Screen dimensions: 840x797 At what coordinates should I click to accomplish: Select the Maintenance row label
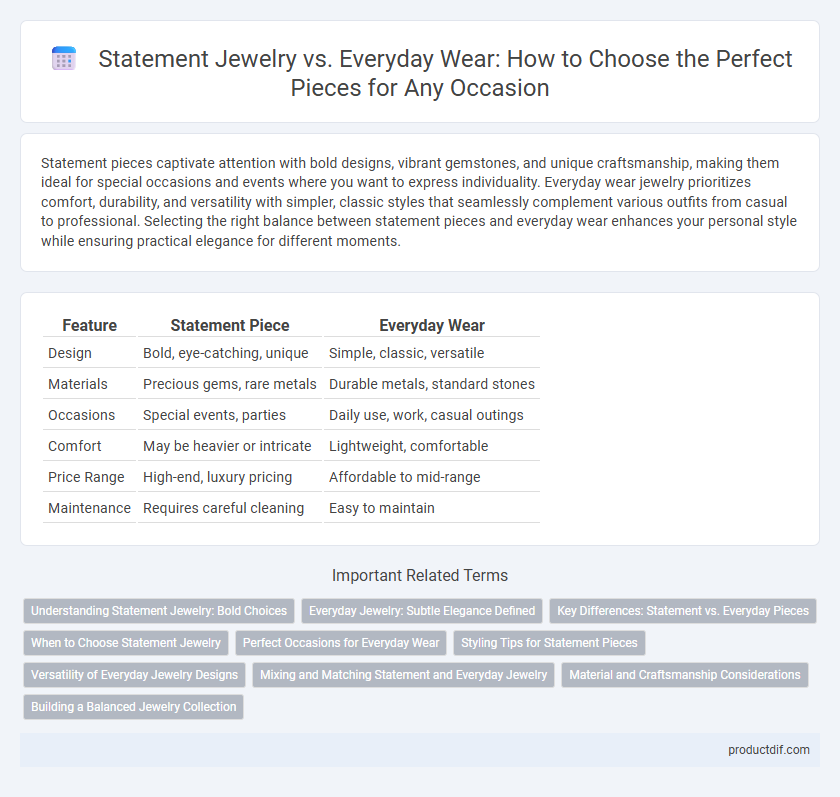(89, 508)
